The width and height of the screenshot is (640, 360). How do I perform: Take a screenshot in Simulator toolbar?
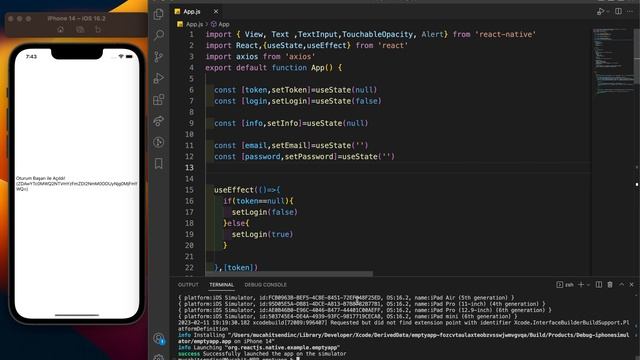(x=80, y=29)
